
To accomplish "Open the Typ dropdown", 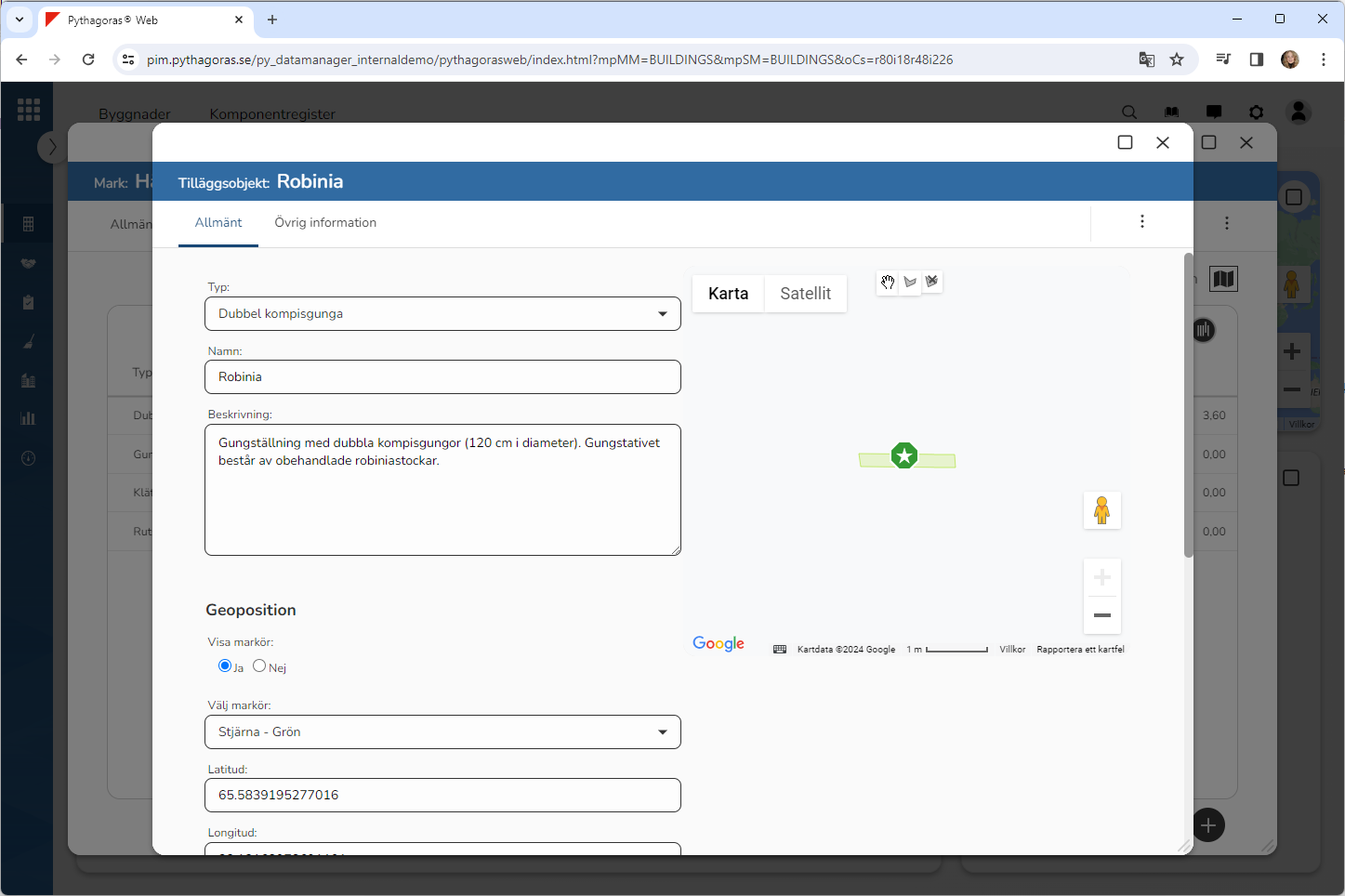I will click(442, 314).
